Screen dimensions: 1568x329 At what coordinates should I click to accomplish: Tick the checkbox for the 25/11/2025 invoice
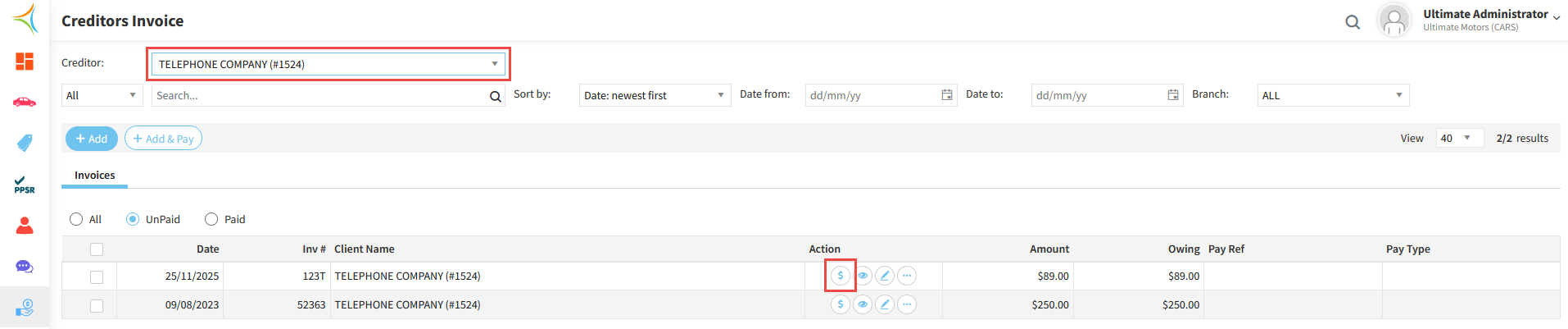click(97, 276)
